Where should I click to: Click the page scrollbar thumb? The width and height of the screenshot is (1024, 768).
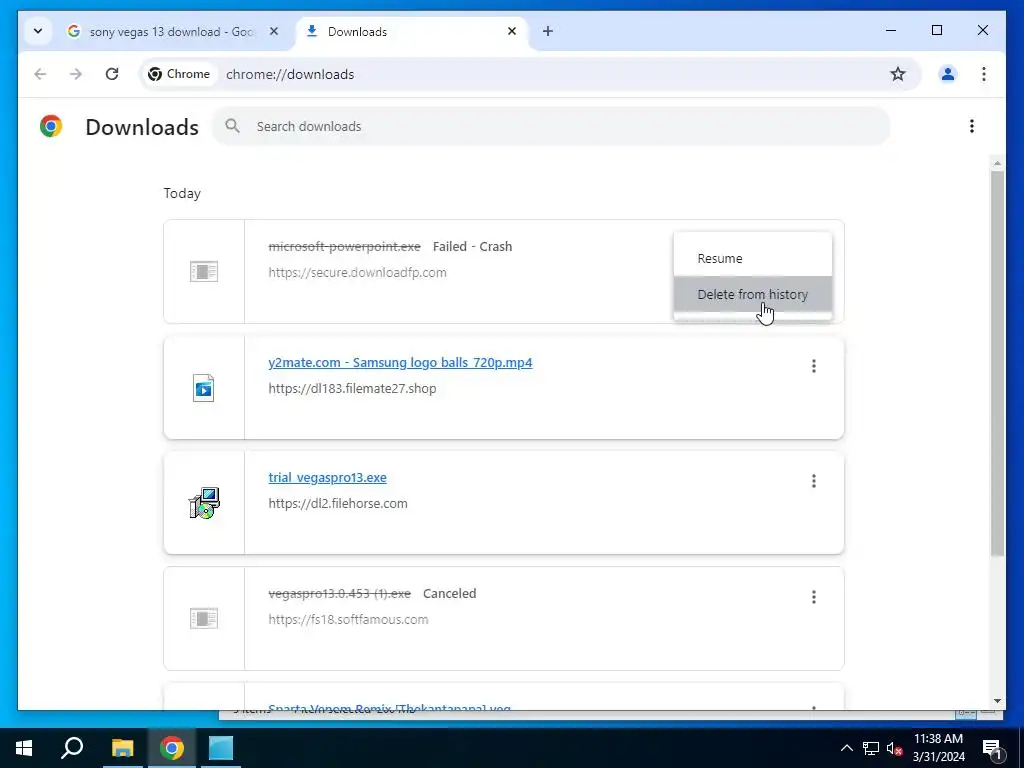[x=997, y=363]
